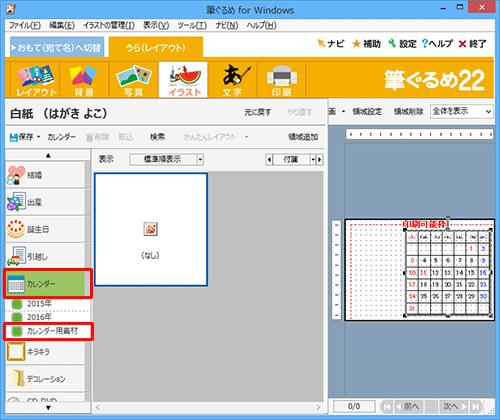This screenshot has width=500, height=420.
Task: Open the ナビ(N) menu
Action: point(227,25)
